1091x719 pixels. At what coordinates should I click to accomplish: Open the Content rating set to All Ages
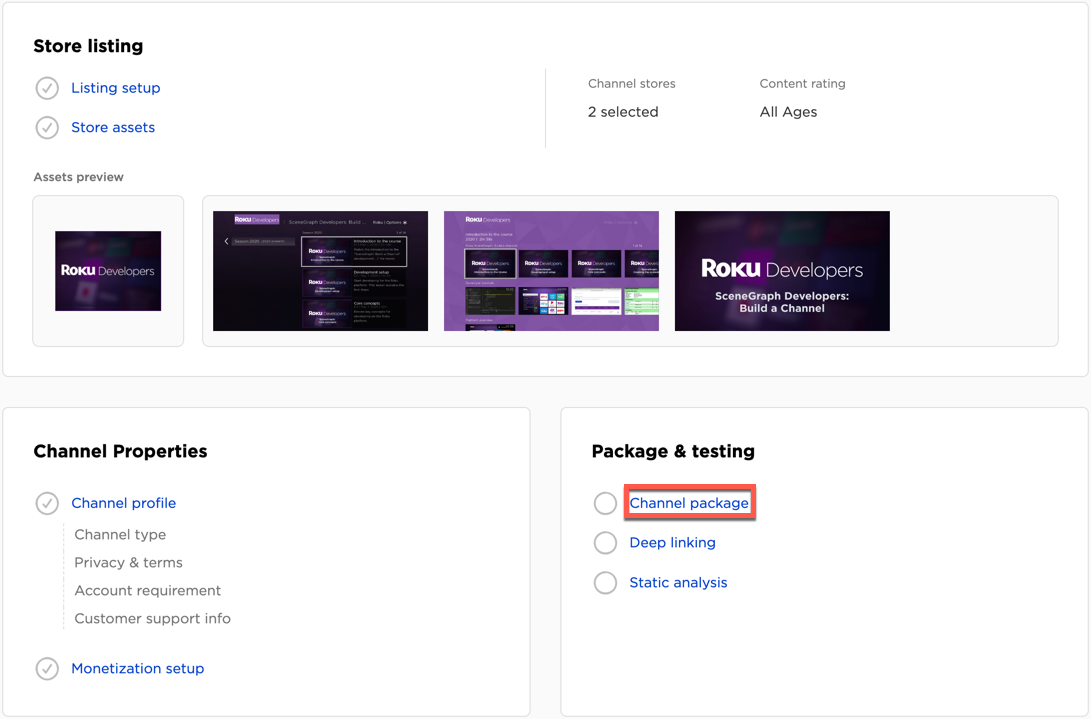(x=788, y=112)
